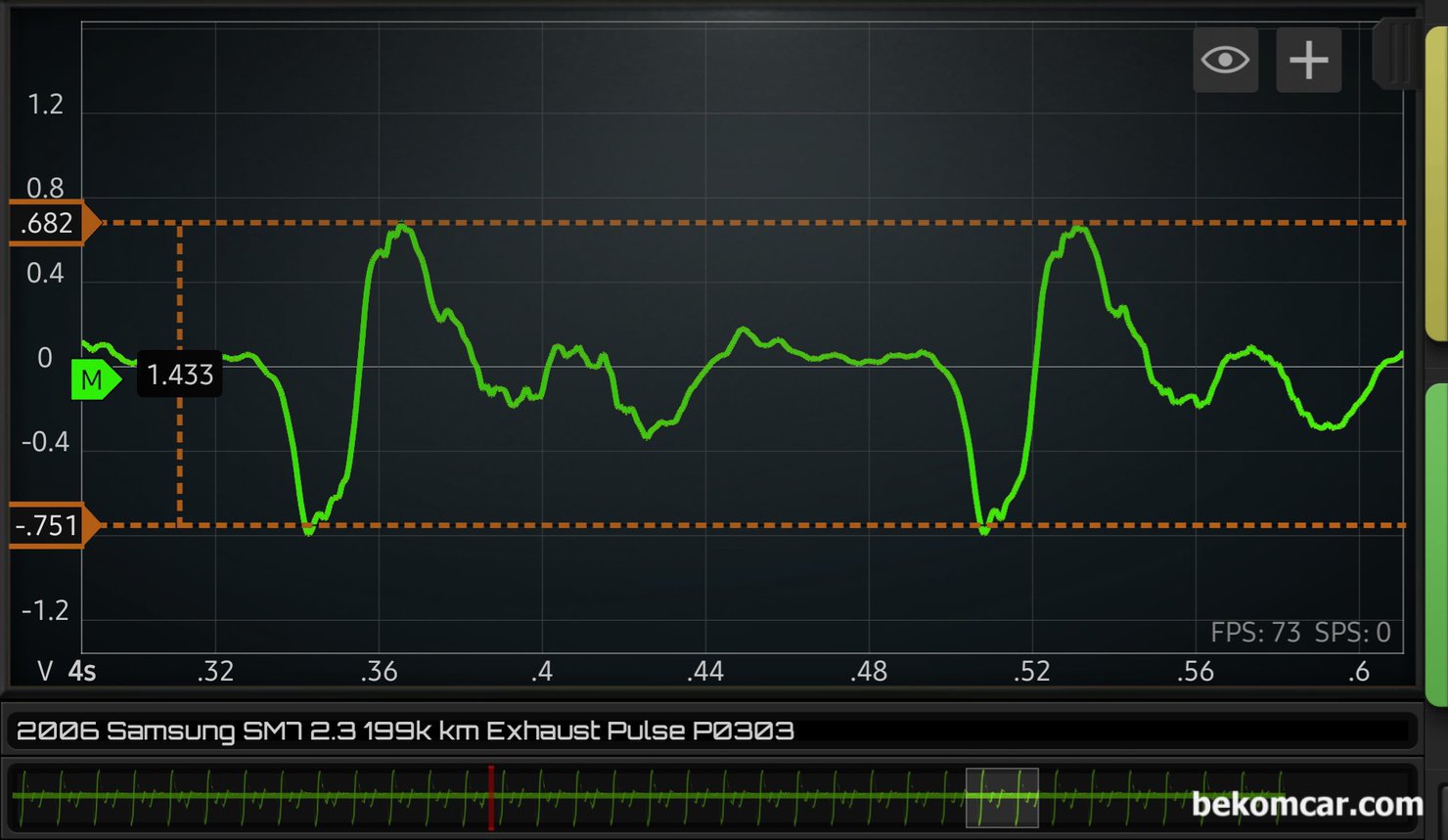Click the 4s time label
The width and height of the screenshot is (1448, 840).
(x=82, y=671)
